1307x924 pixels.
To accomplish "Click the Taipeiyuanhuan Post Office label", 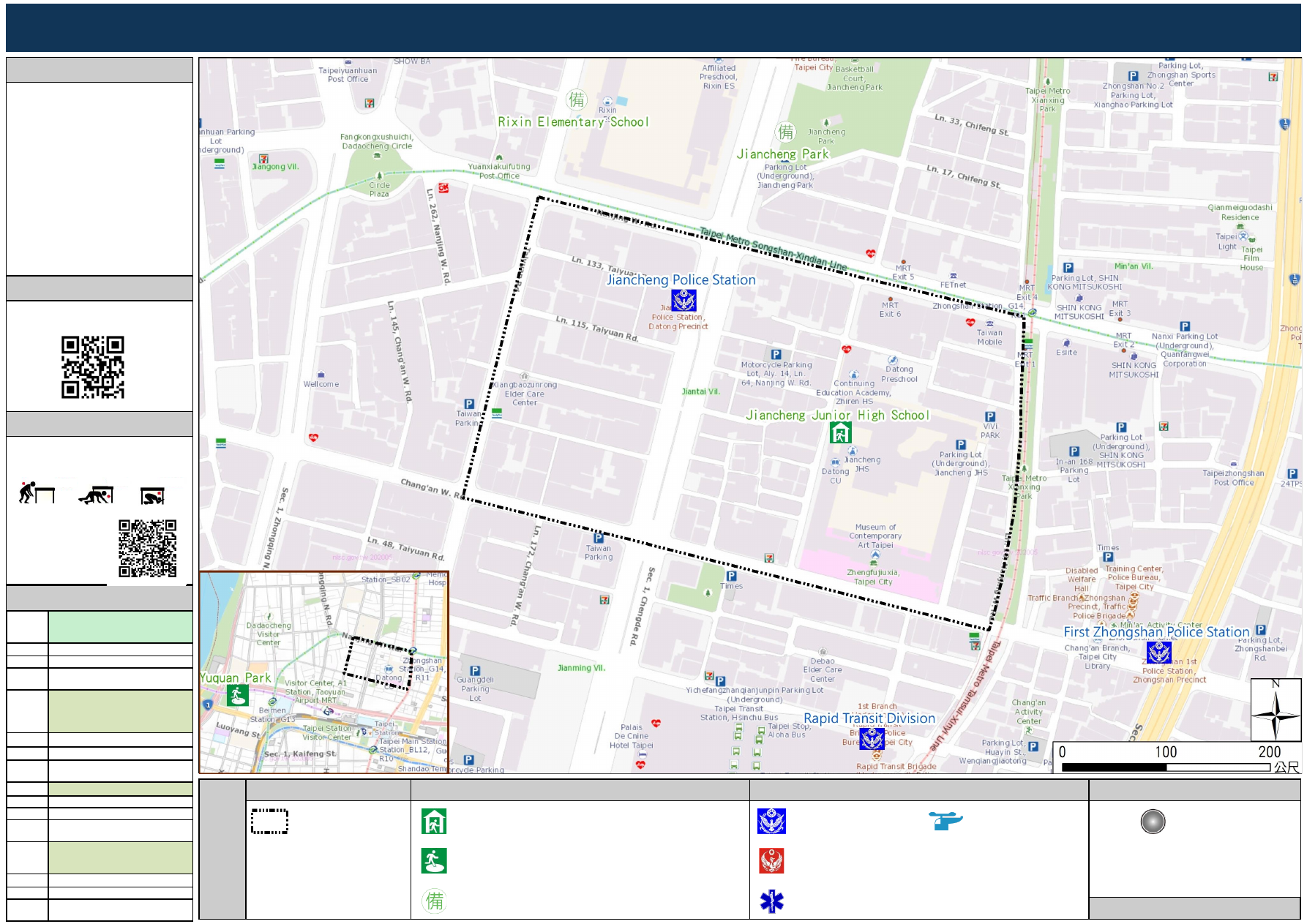I will (x=348, y=75).
